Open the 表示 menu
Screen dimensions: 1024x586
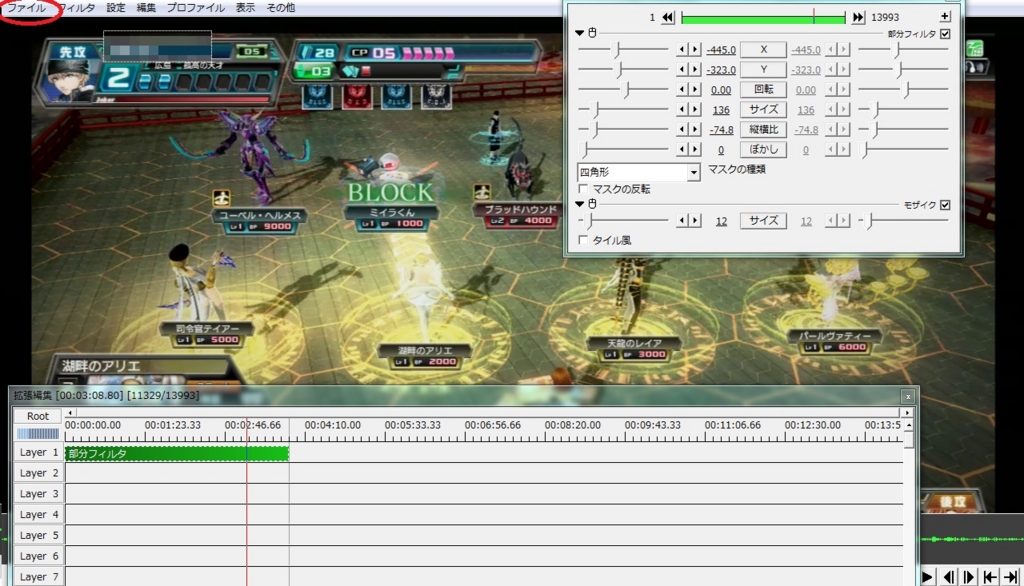245,8
